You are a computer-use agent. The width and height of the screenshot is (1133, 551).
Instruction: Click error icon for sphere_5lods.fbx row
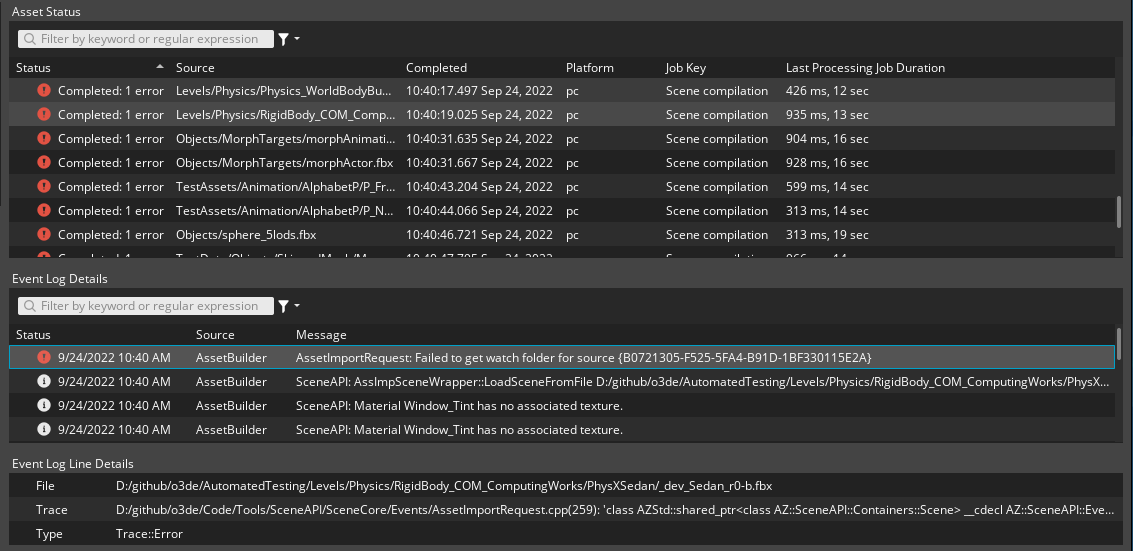43,234
